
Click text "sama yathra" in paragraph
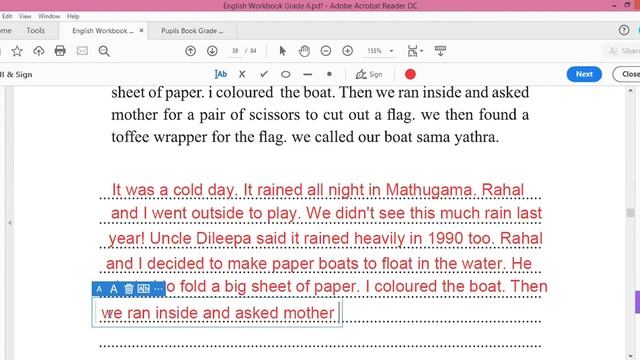457,137
